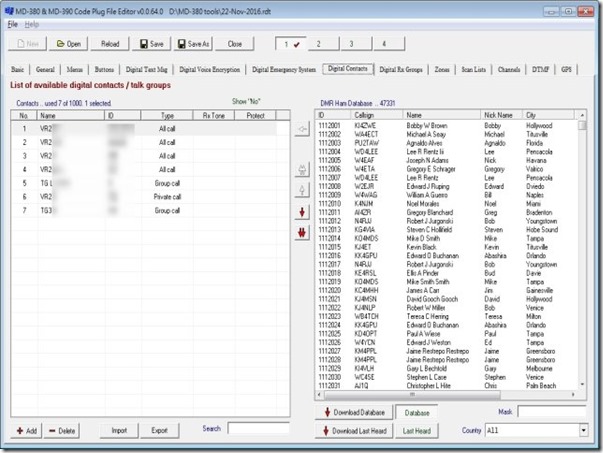Switch to the Basic tab

(17, 70)
